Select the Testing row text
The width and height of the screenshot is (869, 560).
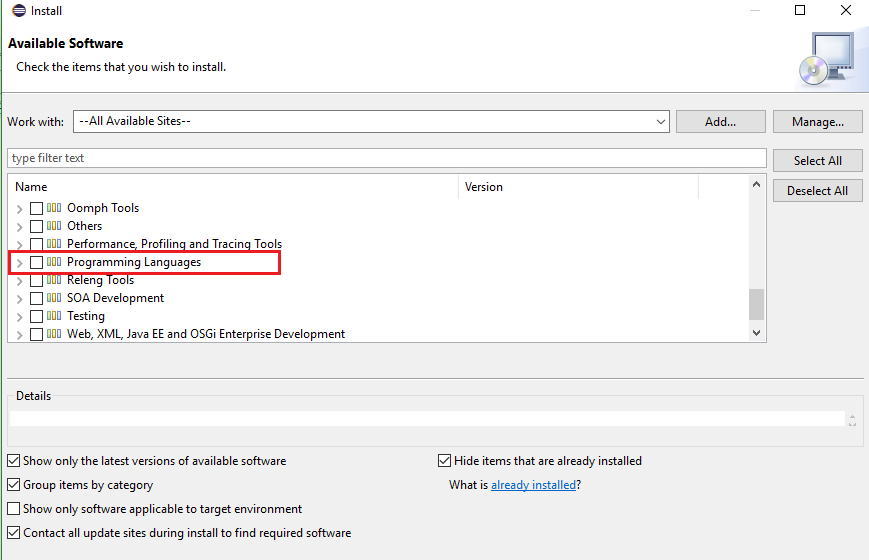86,315
